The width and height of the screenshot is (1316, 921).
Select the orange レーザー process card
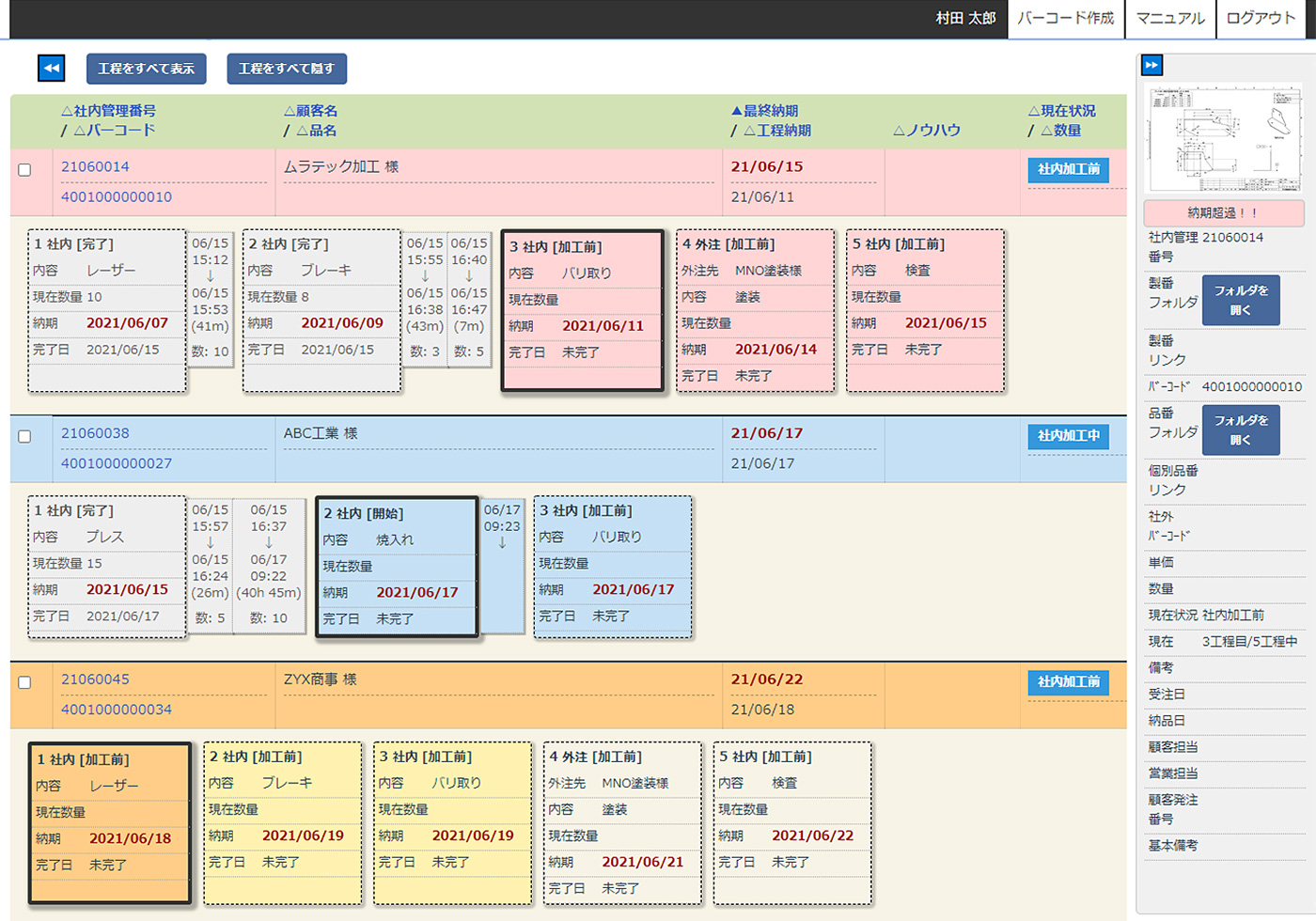pos(110,824)
